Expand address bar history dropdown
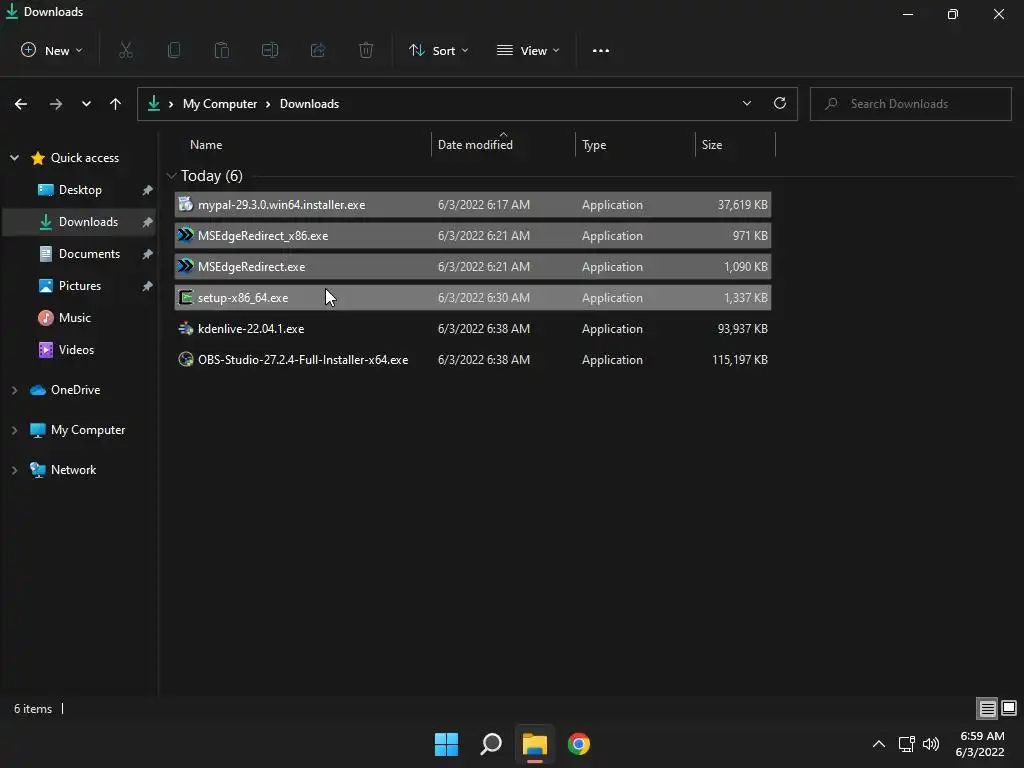 coord(747,103)
